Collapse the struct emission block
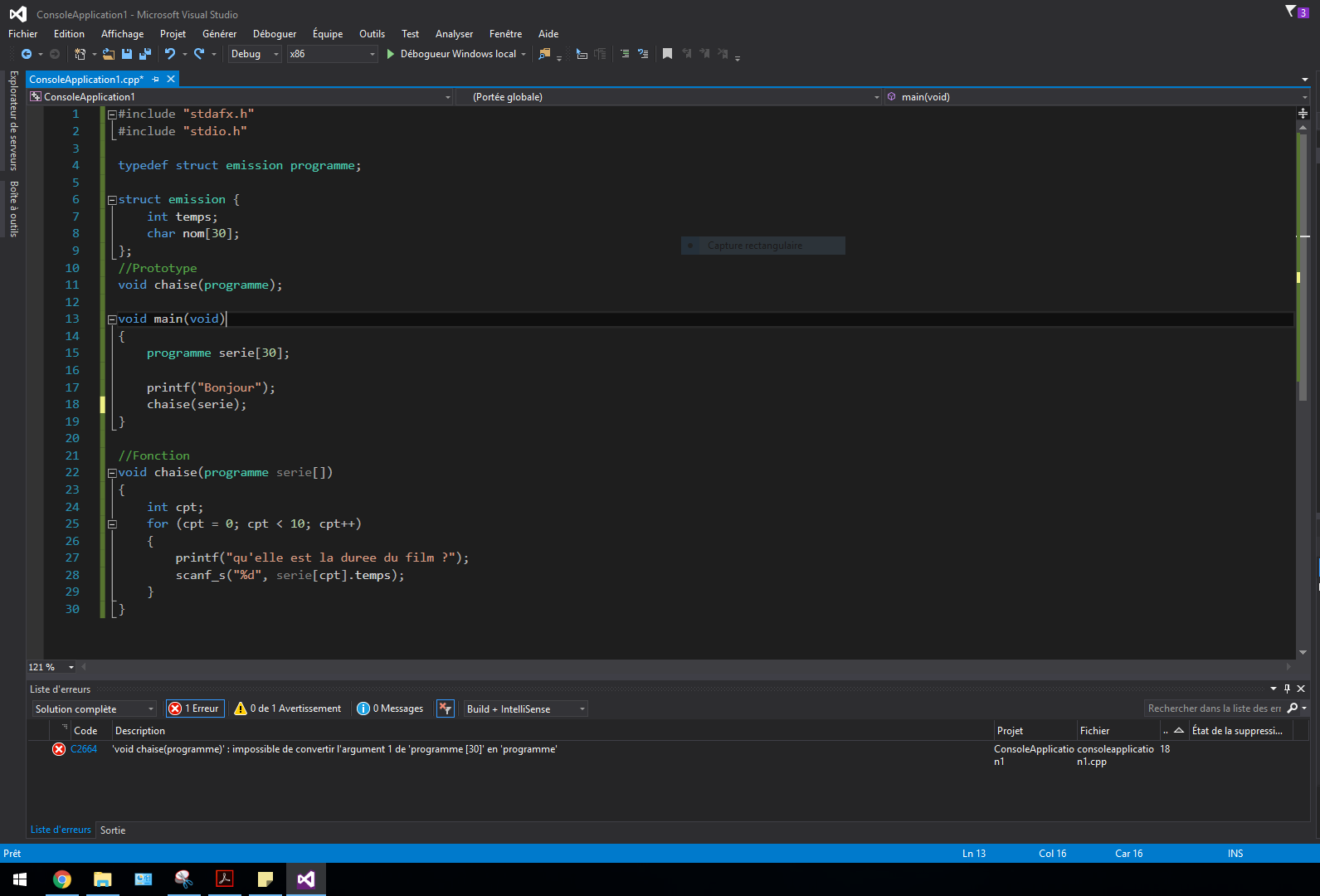Image resolution: width=1320 pixels, height=896 pixels. (112, 200)
